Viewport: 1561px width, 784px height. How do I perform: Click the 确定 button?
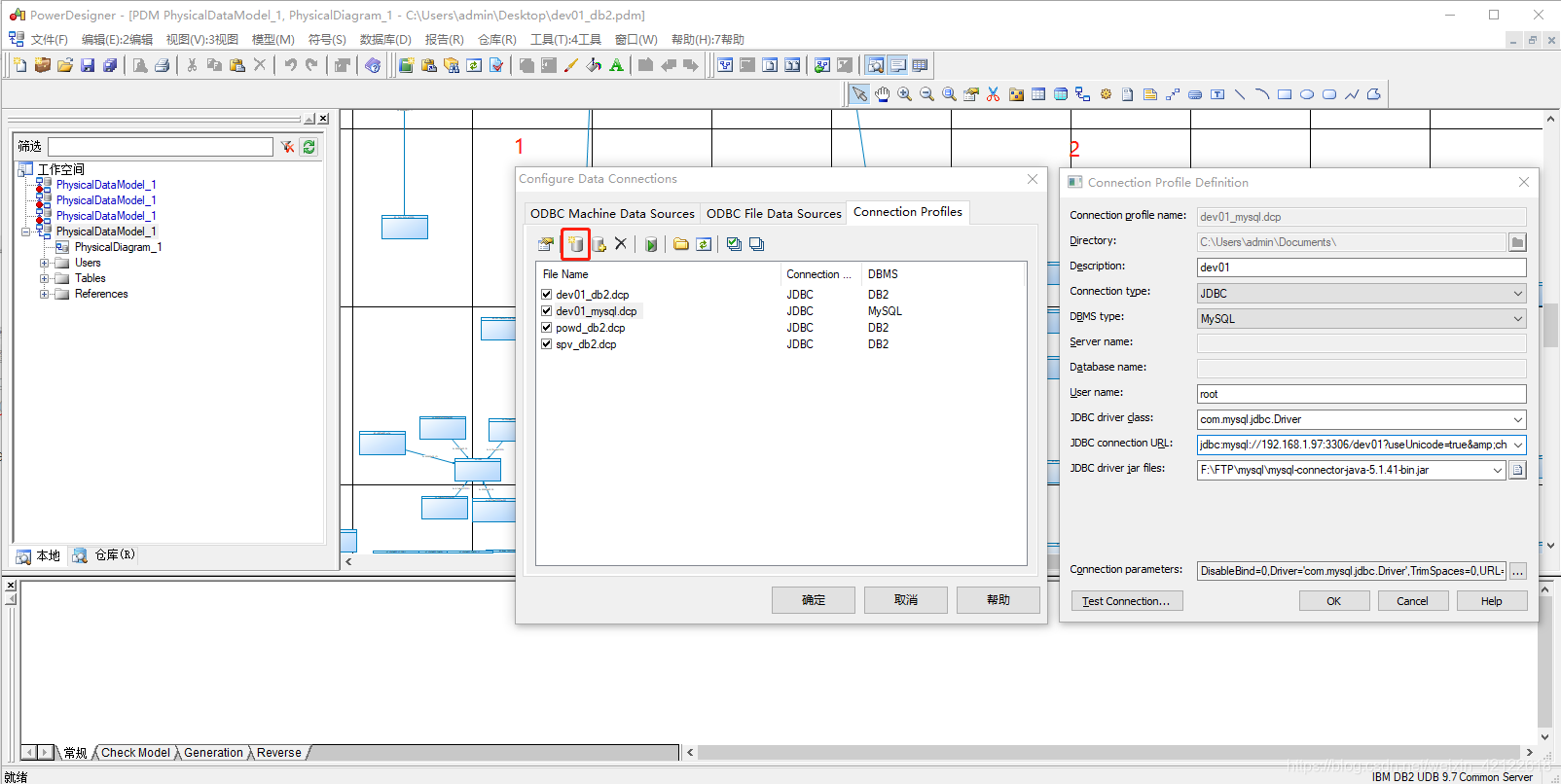click(x=814, y=600)
